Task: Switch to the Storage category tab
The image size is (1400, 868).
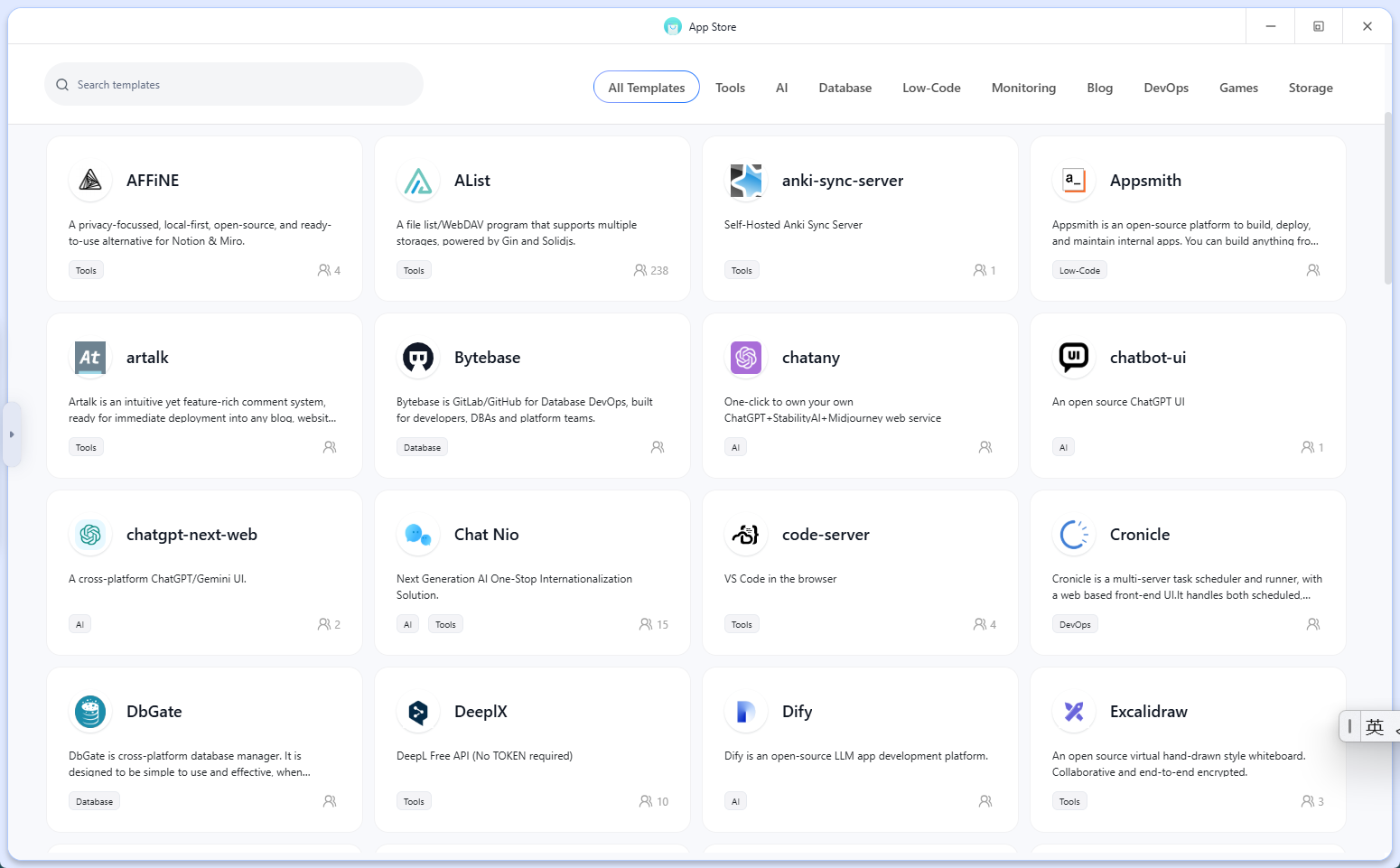Action: [x=1311, y=88]
